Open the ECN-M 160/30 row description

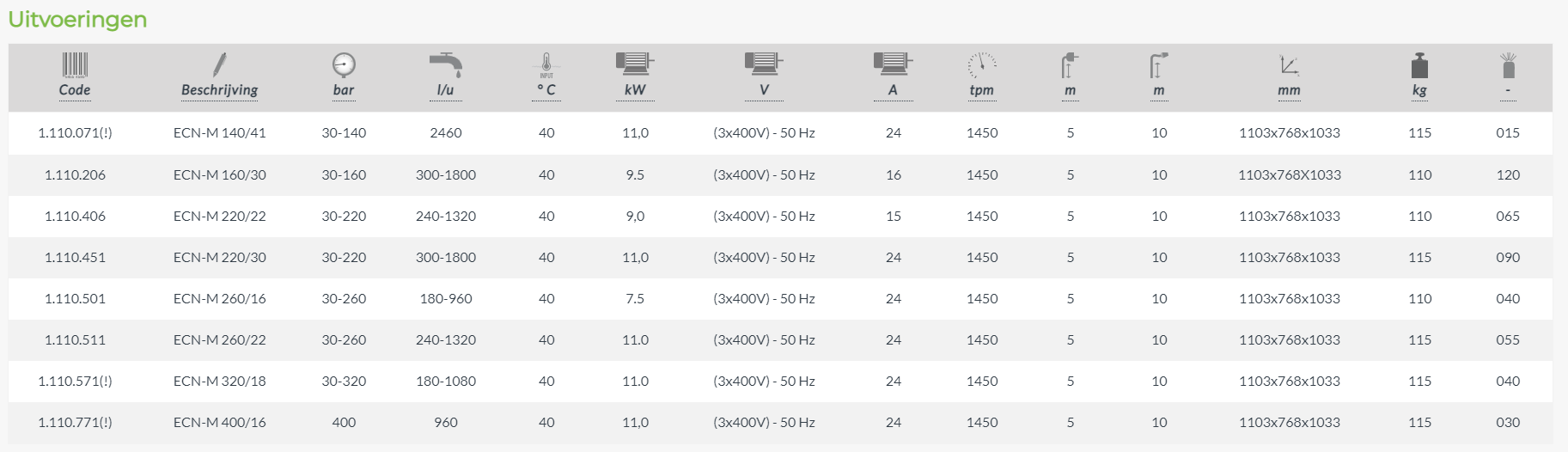tap(219, 175)
